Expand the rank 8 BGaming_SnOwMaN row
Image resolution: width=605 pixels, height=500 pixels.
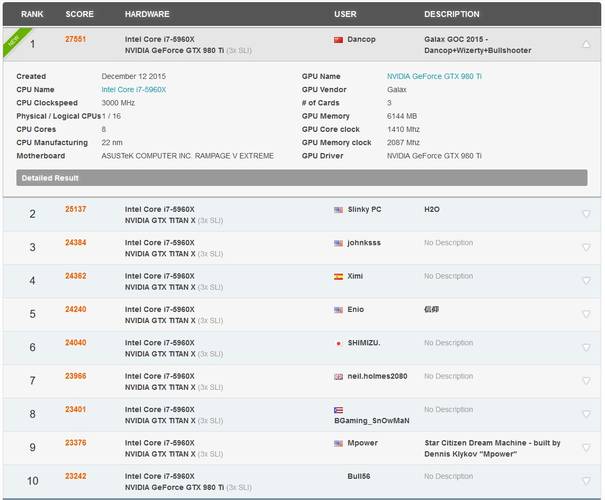[x=586, y=414]
